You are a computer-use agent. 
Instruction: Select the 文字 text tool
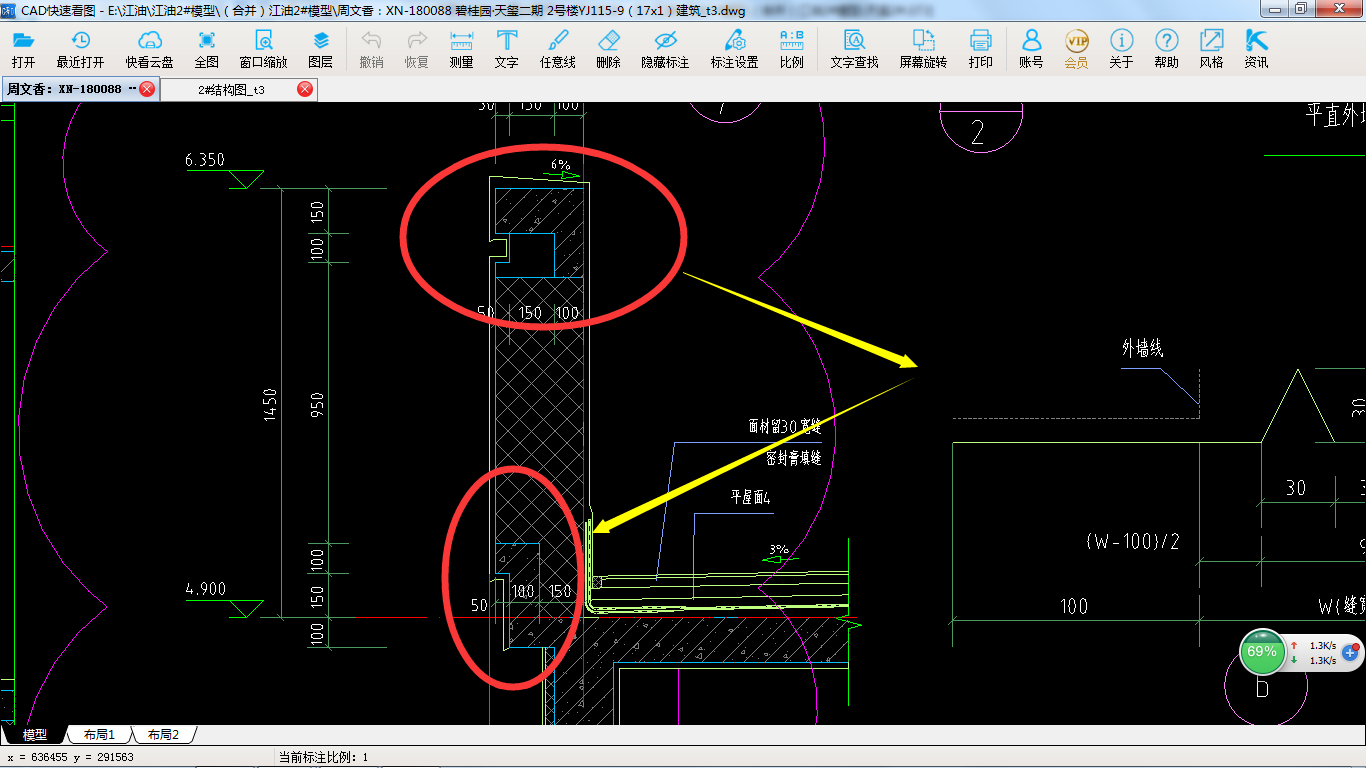tap(507, 49)
